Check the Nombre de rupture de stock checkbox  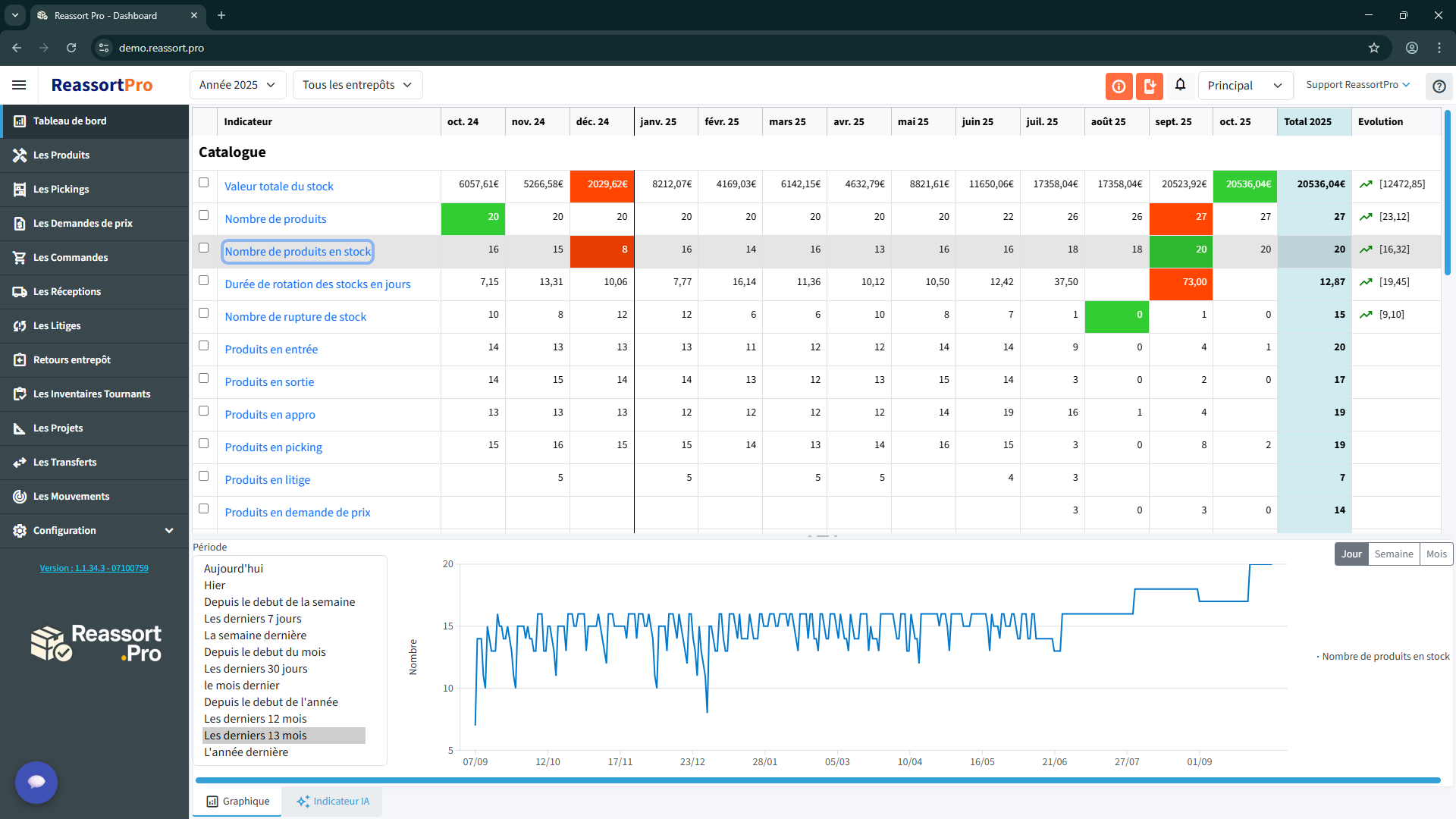203,312
